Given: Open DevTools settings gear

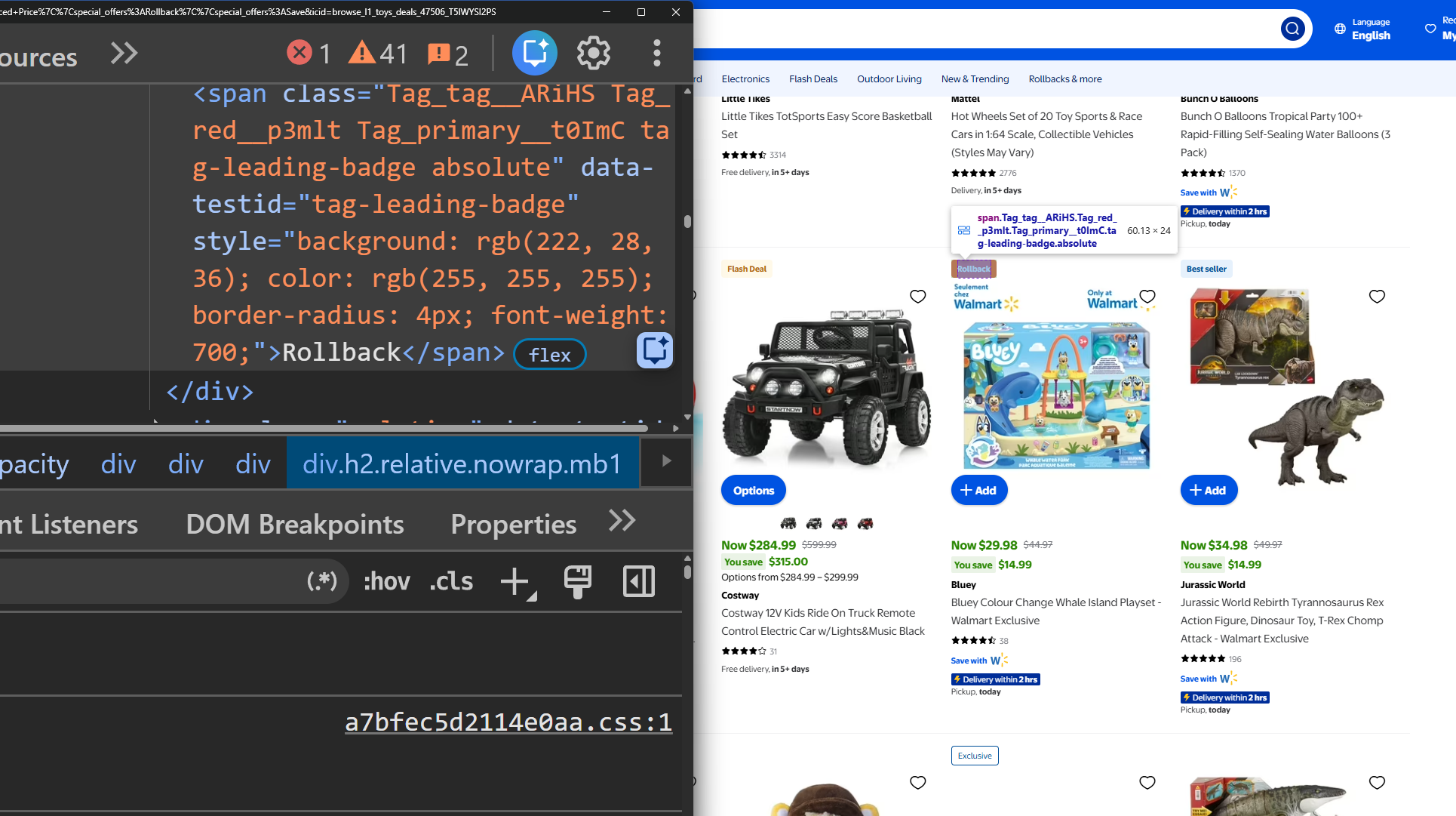Looking at the screenshot, I should [594, 53].
